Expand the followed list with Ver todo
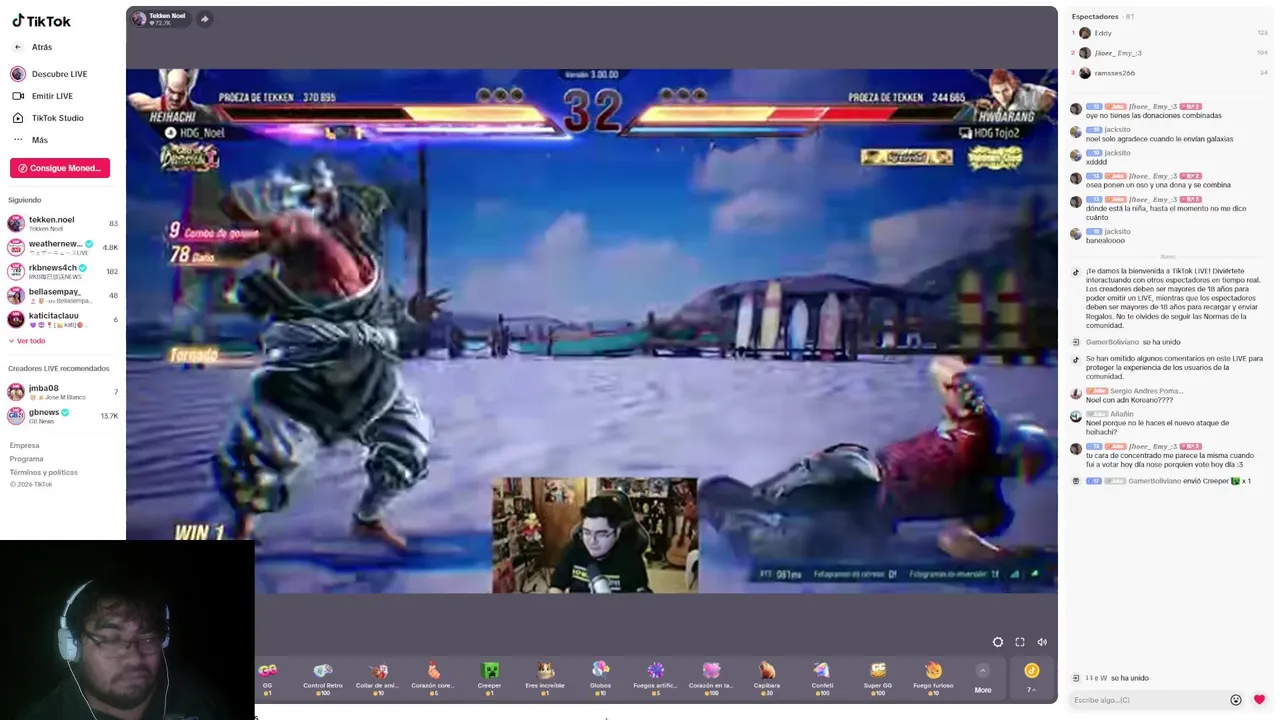 pyautogui.click(x=27, y=341)
